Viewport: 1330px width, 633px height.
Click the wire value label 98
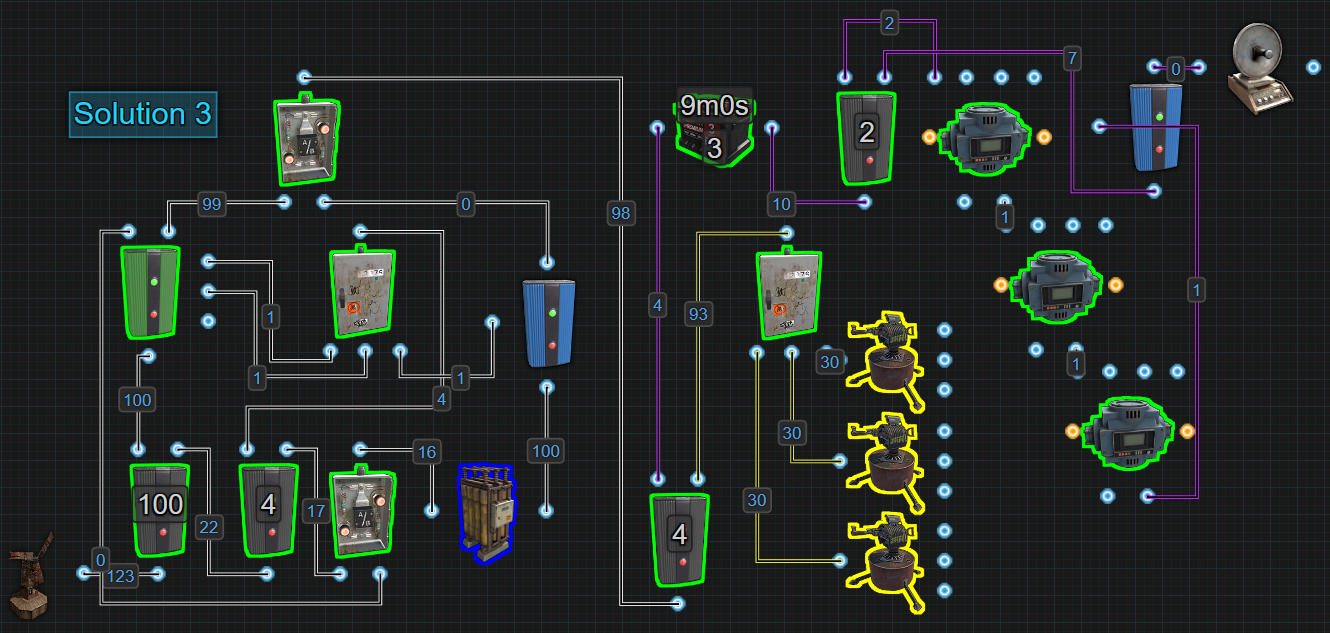pos(620,212)
